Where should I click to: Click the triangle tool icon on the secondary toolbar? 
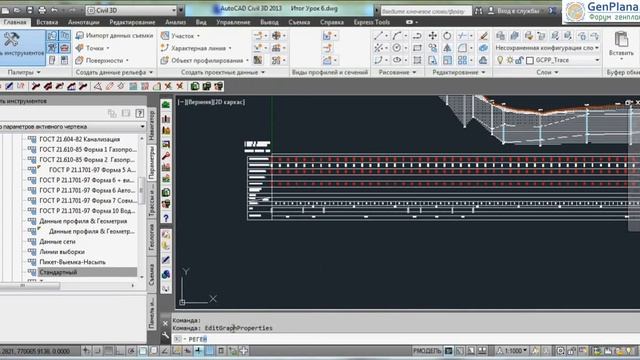tap(98, 86)
